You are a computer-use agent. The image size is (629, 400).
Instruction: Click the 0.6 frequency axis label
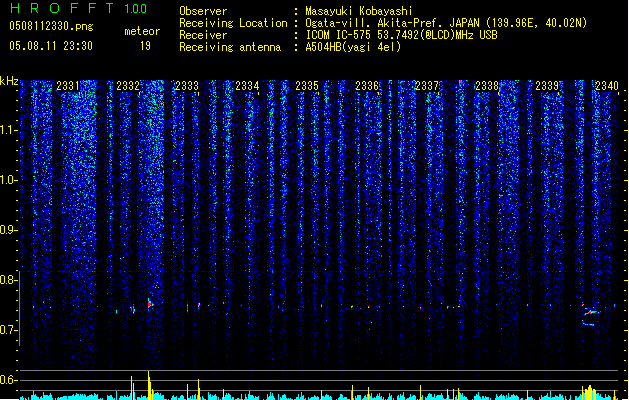[x=9, y=380]
